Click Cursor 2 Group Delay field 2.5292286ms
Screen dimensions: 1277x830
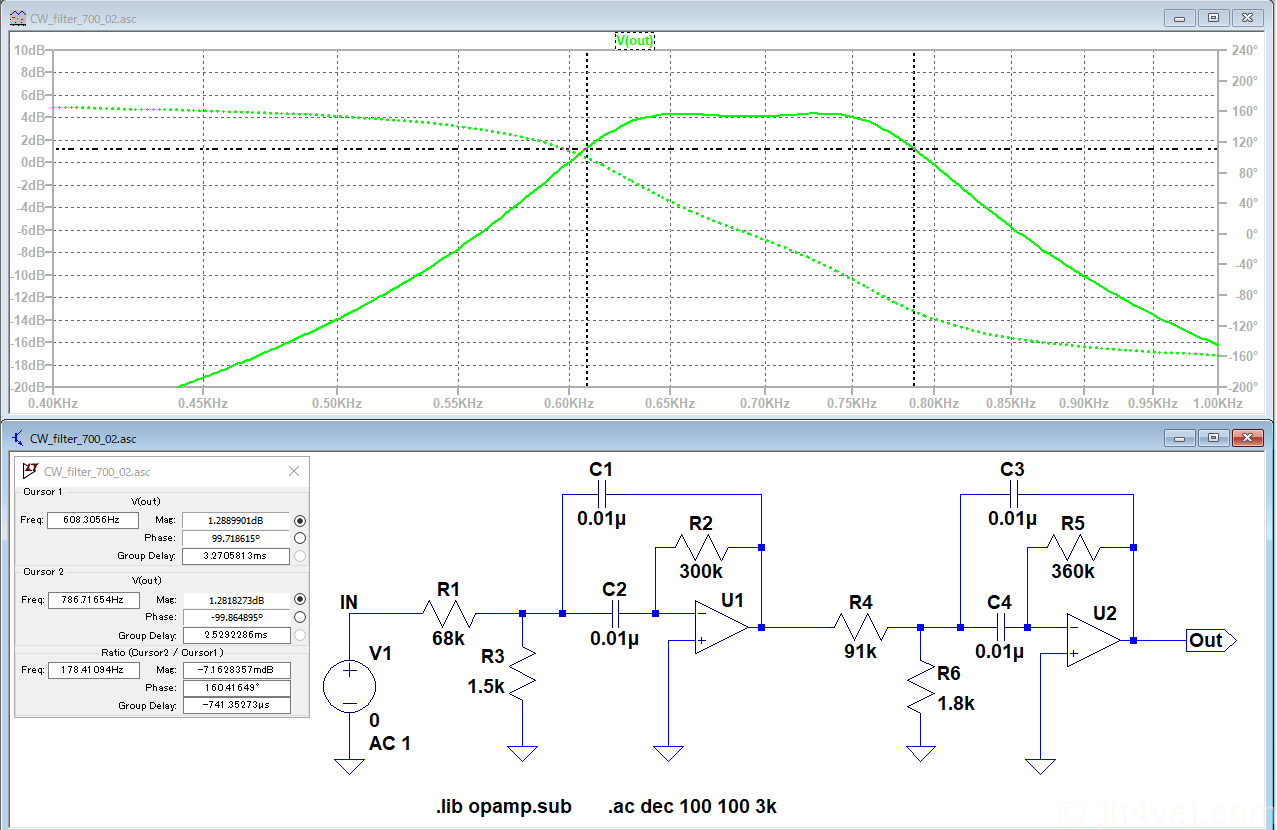pos(235,635)
